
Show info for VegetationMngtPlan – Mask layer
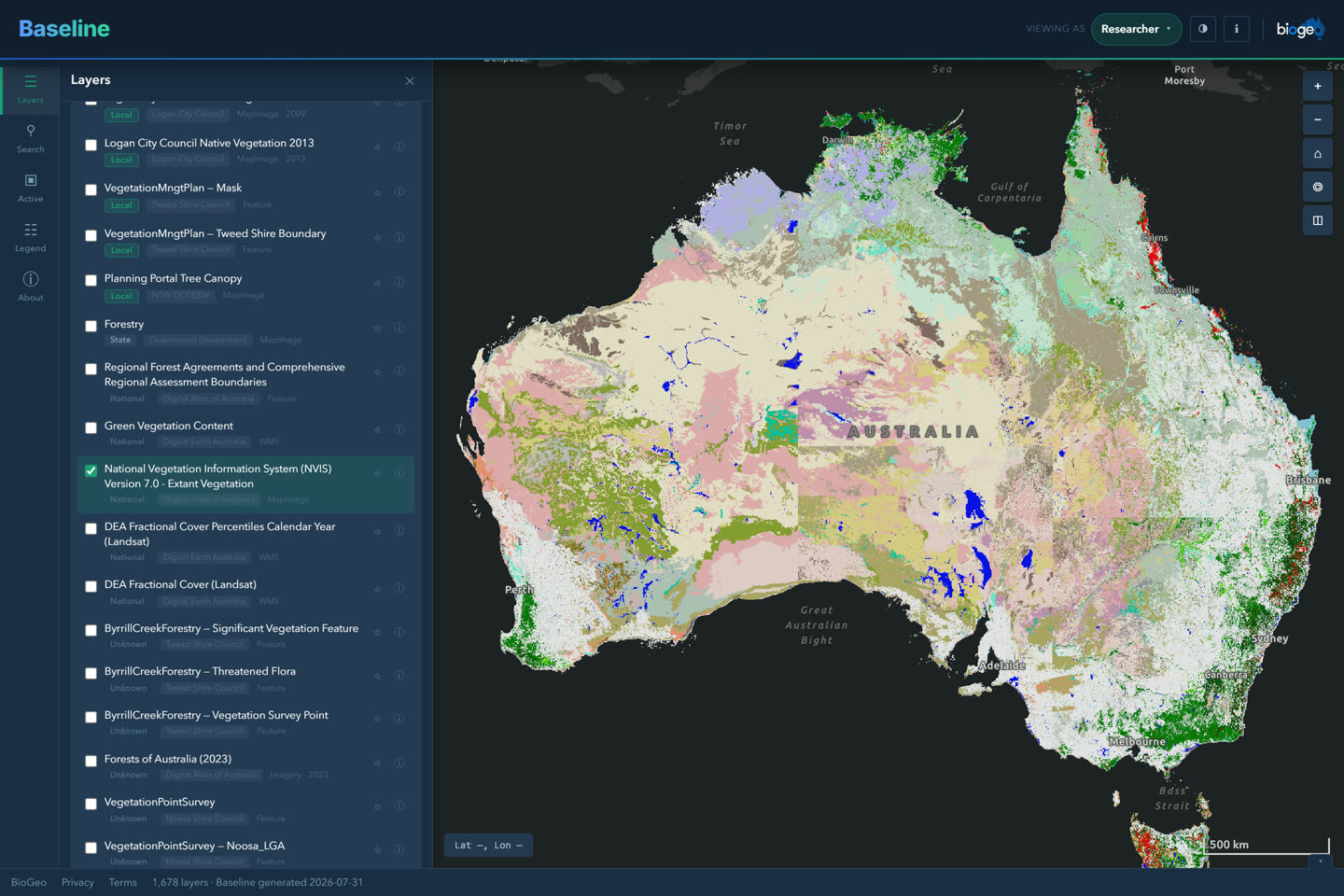coord(399,191)
